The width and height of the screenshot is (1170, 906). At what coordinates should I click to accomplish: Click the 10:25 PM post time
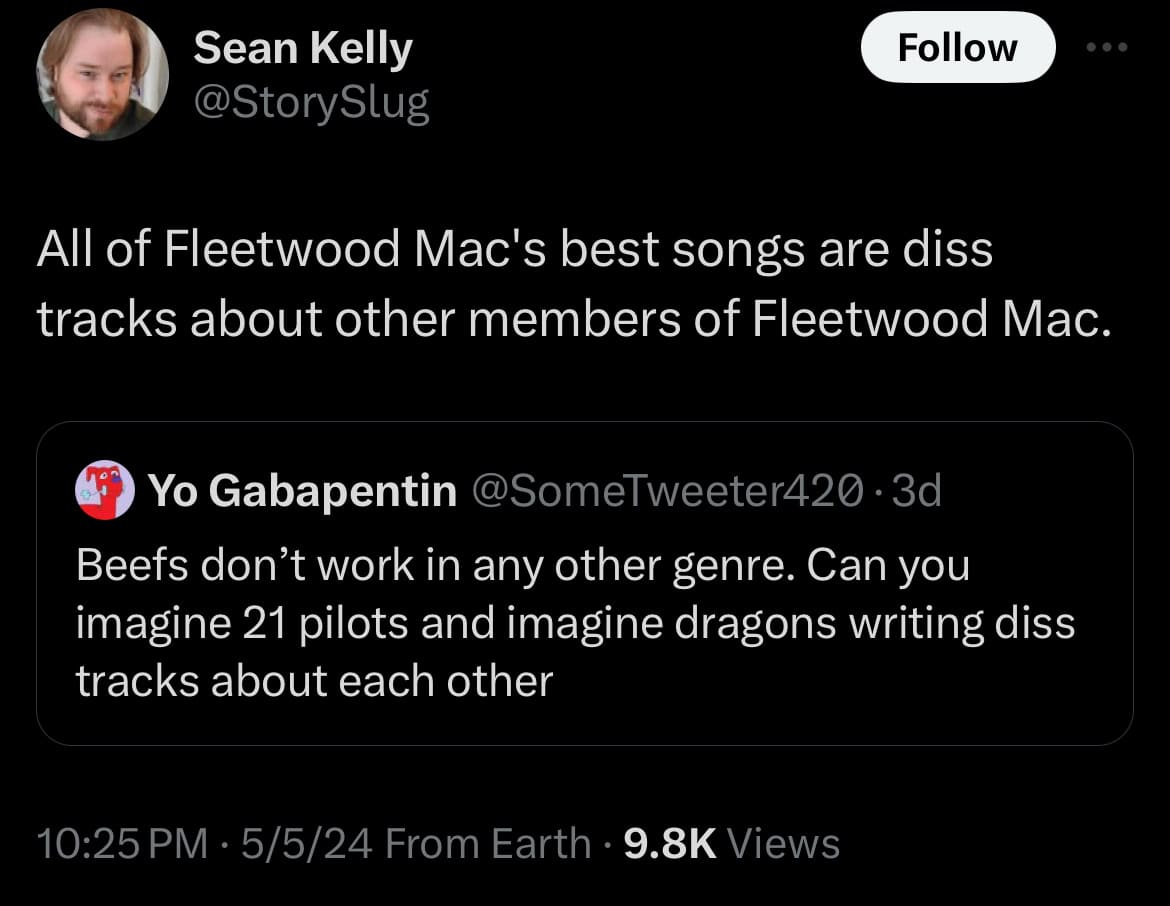coord(122,843)
